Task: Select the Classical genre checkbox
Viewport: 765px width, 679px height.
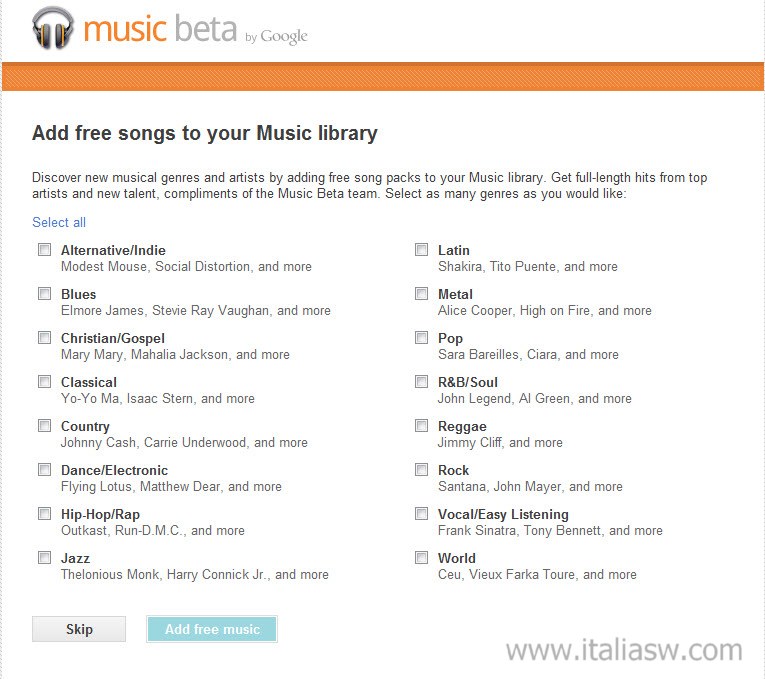Action: coord(44,381)
